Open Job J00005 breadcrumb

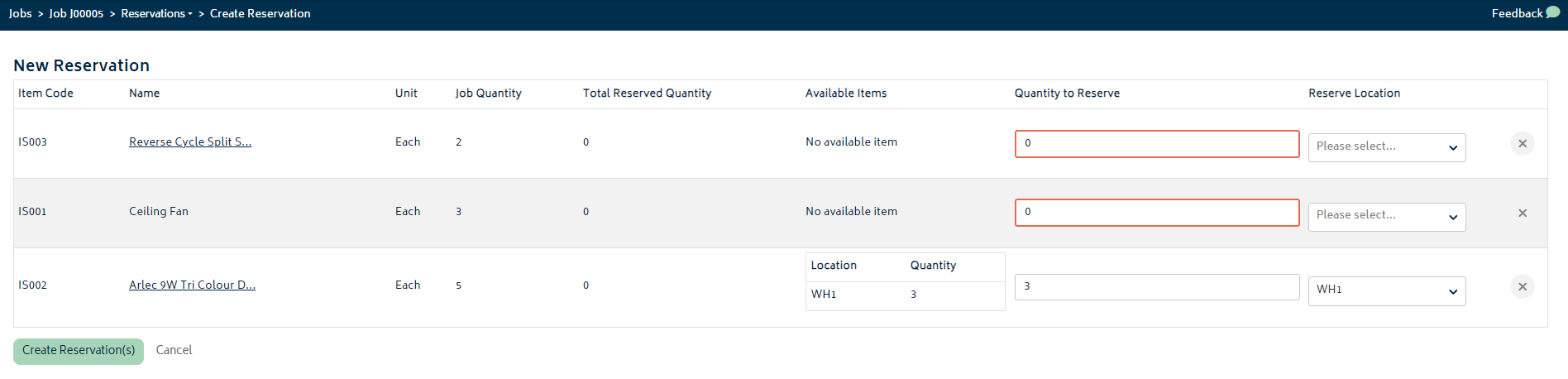[76, 13]
